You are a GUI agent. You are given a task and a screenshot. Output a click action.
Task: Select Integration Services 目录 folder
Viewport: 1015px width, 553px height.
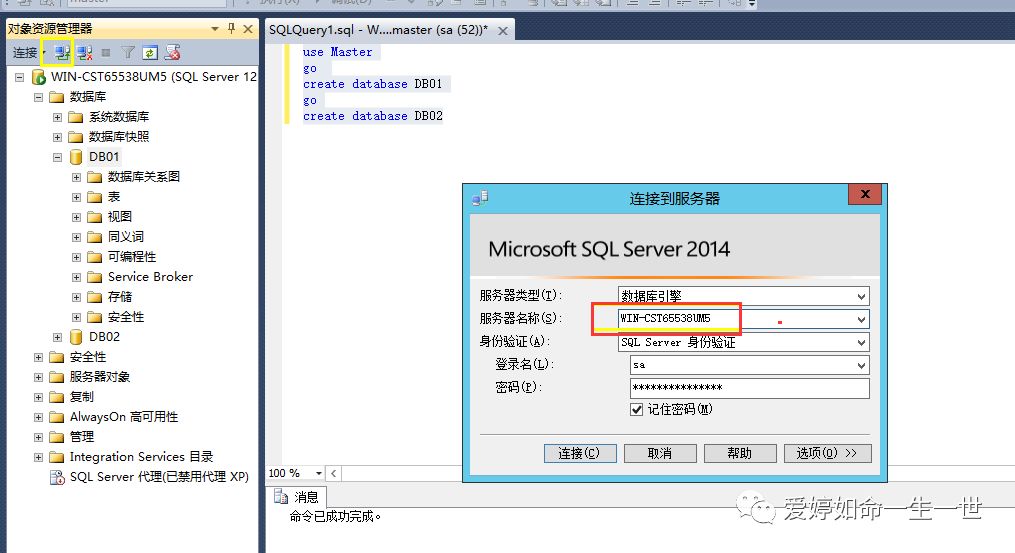coord(141,457)
